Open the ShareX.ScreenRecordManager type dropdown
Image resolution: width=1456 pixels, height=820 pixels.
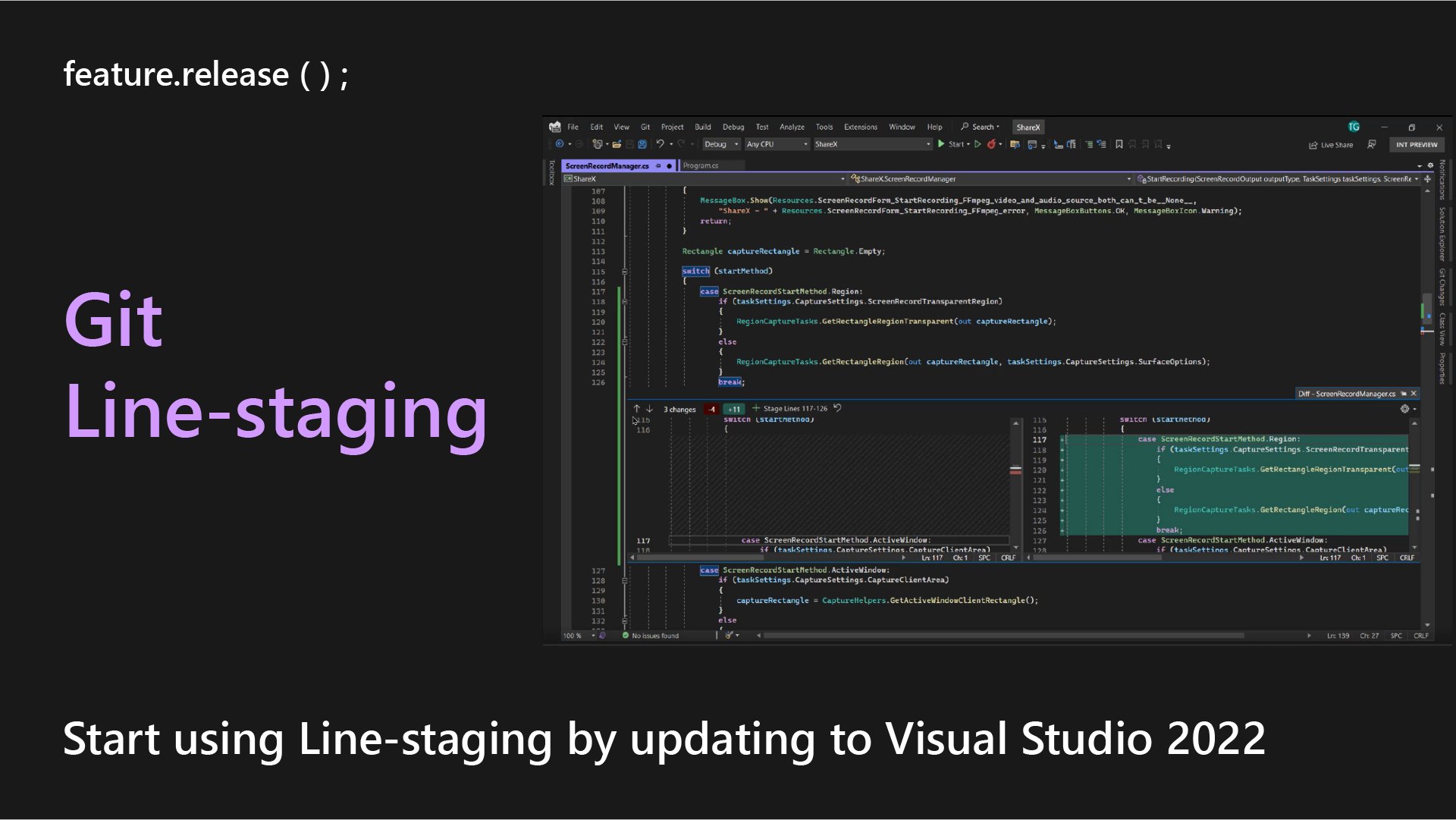pos(990,179)
